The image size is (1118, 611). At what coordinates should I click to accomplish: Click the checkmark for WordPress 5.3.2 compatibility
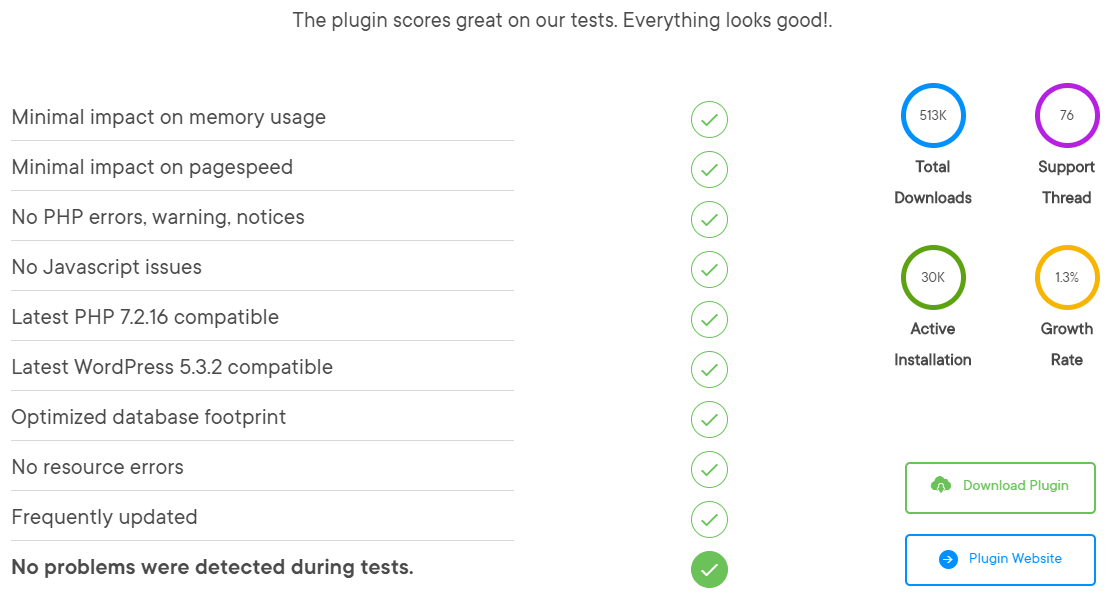pos(709,369)
